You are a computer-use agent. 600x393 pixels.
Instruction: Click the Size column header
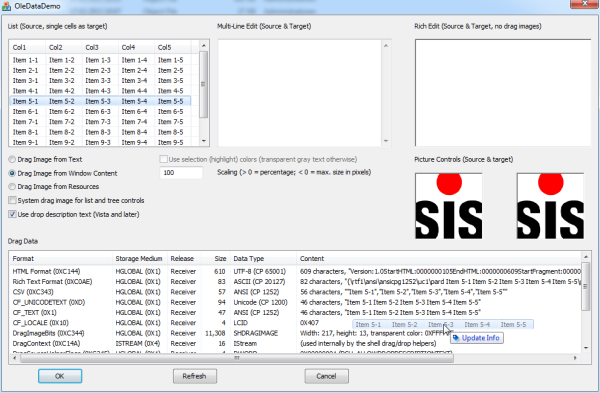point(215,259)
